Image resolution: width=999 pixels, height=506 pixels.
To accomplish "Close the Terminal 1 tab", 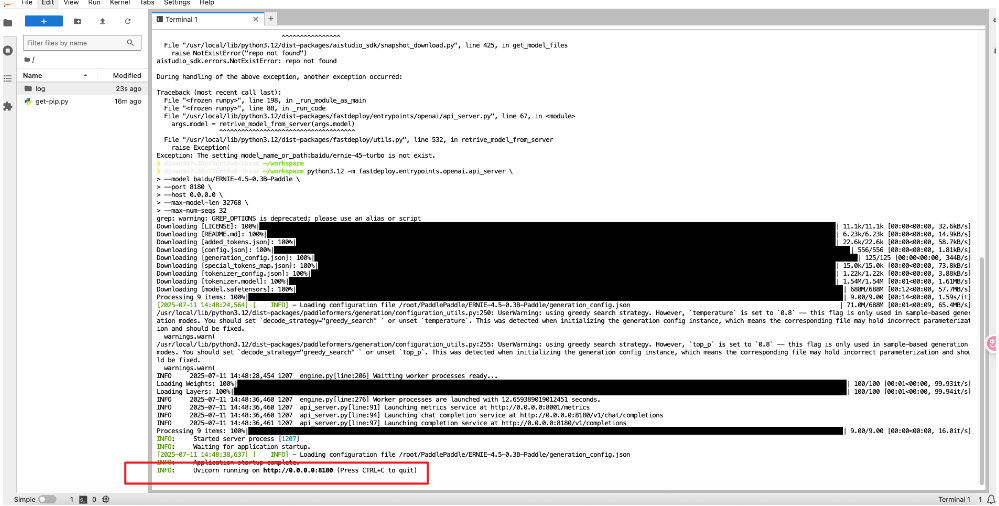I will [x=255, y=20].
